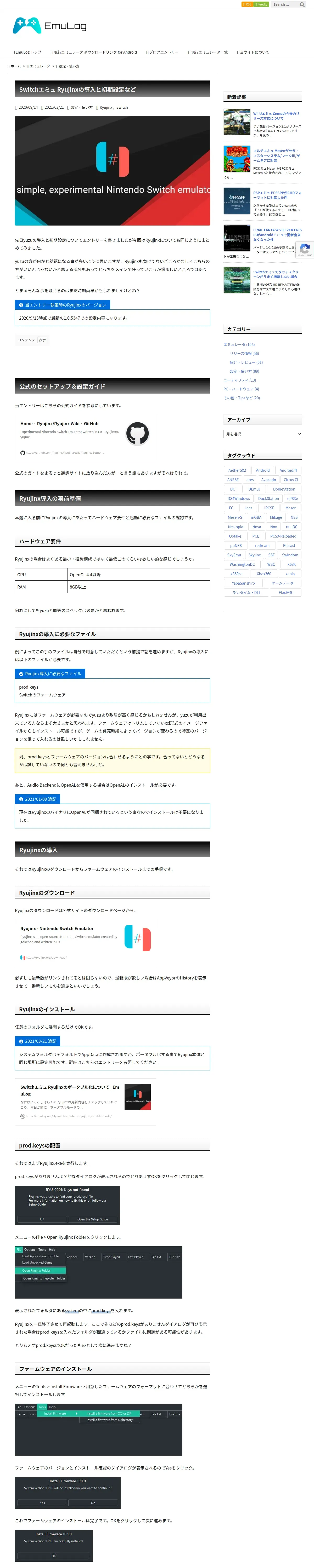The image size is (314, 1568).
Task: Click the Skyline tag
Action: point(254,555)
